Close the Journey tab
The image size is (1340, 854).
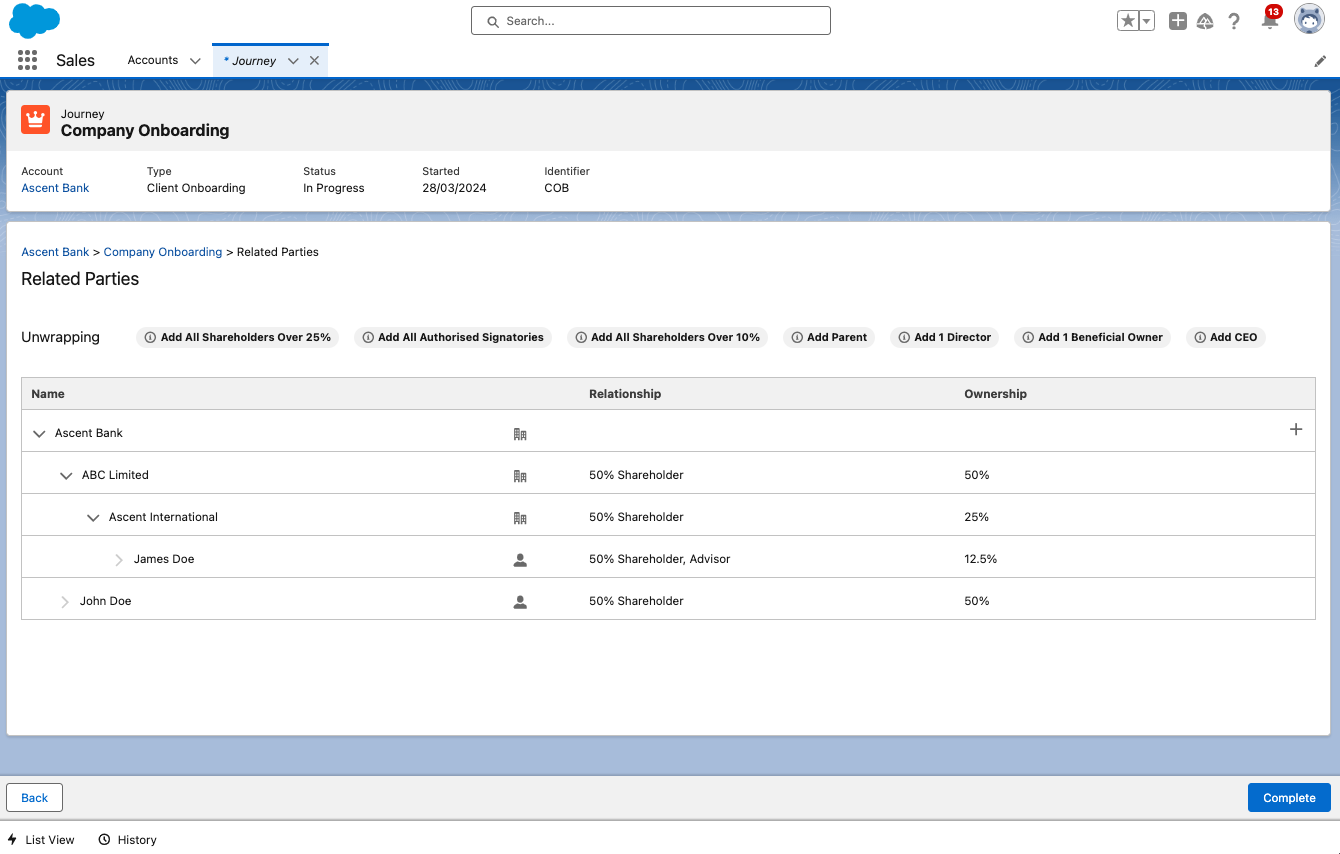314,61
